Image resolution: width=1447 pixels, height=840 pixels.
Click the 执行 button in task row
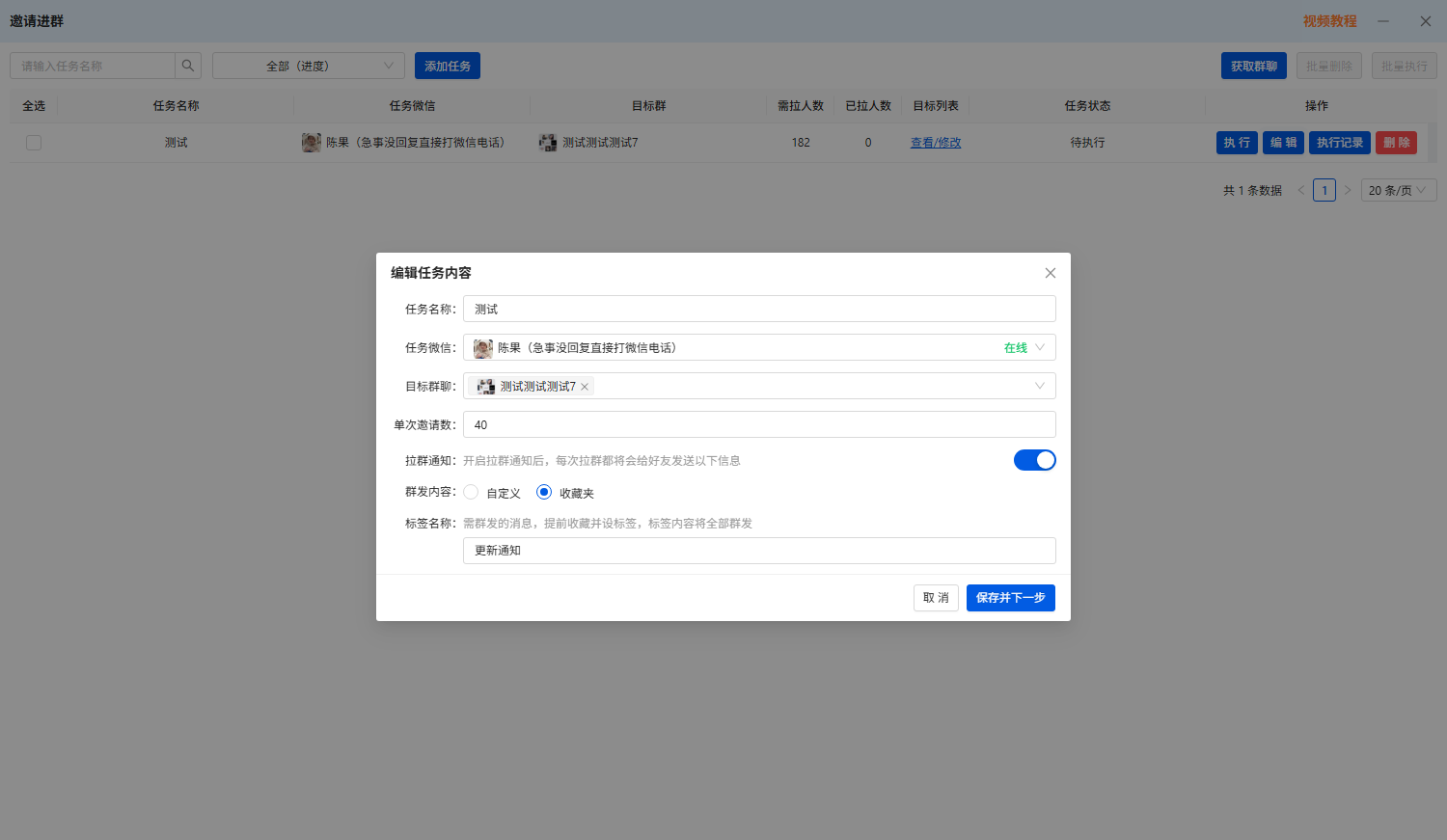tap(1237, 143)
